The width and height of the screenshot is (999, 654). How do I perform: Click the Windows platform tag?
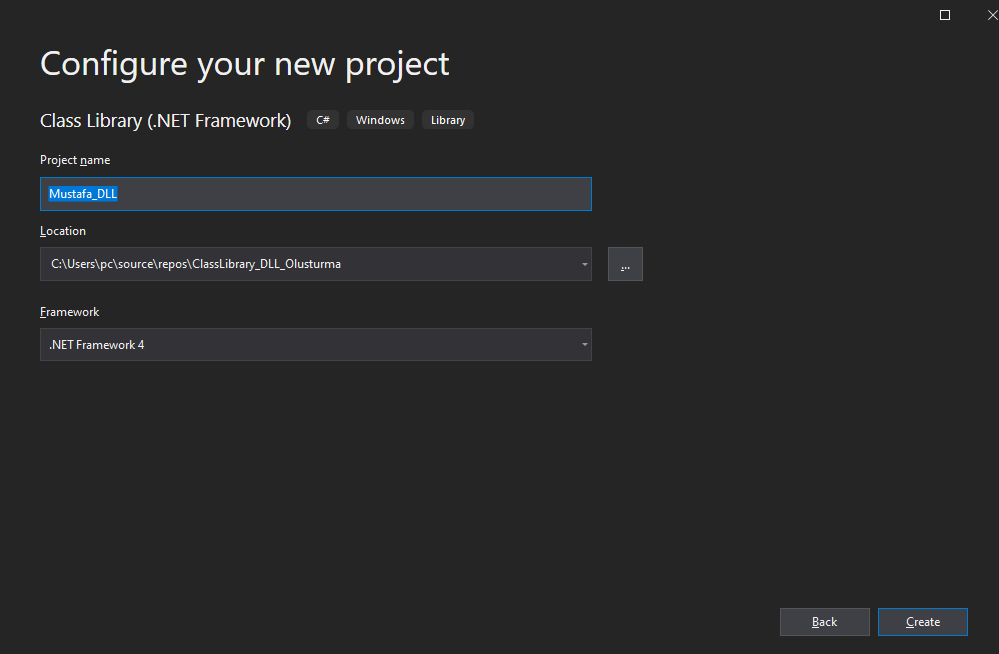(380, 120)
